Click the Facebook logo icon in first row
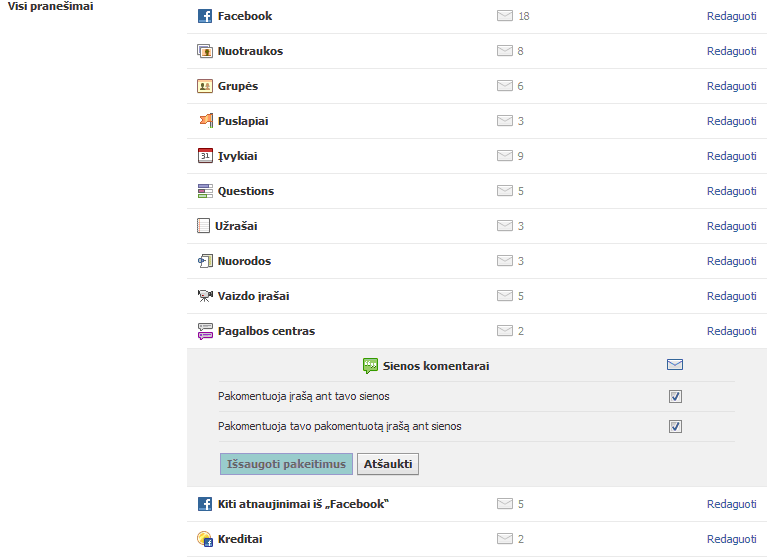 (x=205, y=16)
